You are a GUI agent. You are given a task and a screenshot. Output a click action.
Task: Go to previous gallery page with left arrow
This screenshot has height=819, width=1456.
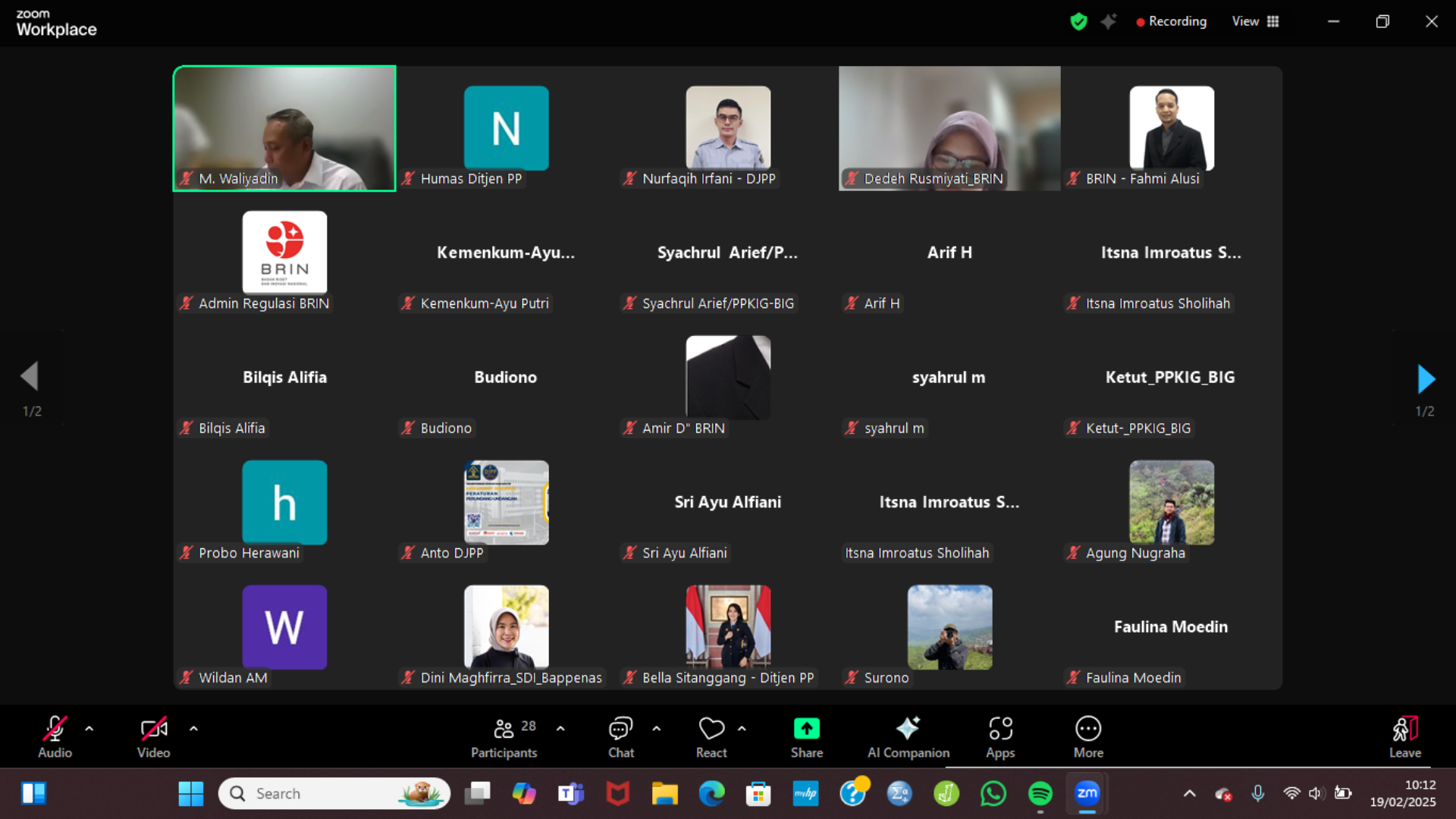(30, 376)
